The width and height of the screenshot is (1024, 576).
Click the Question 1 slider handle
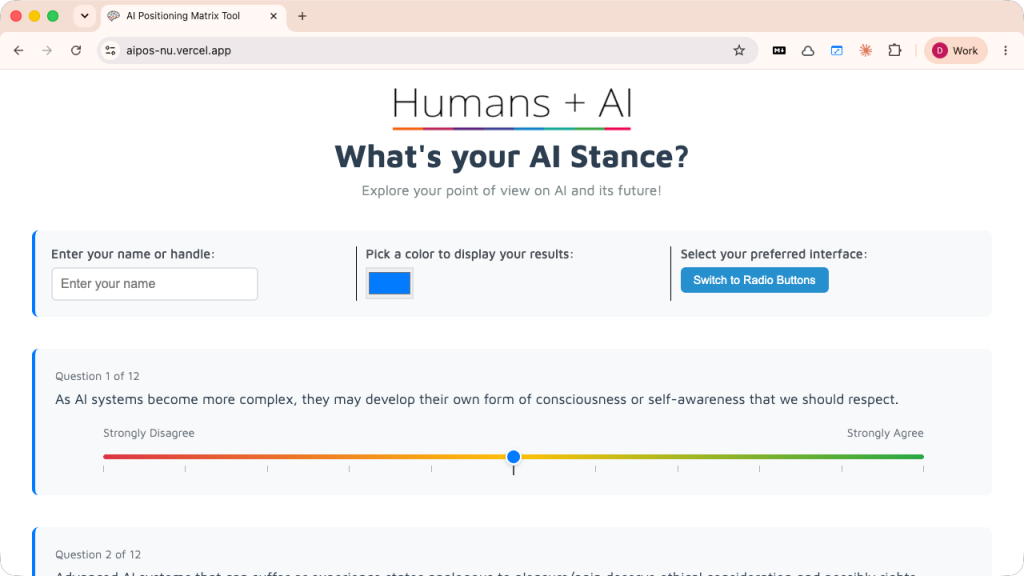(513, 456)
